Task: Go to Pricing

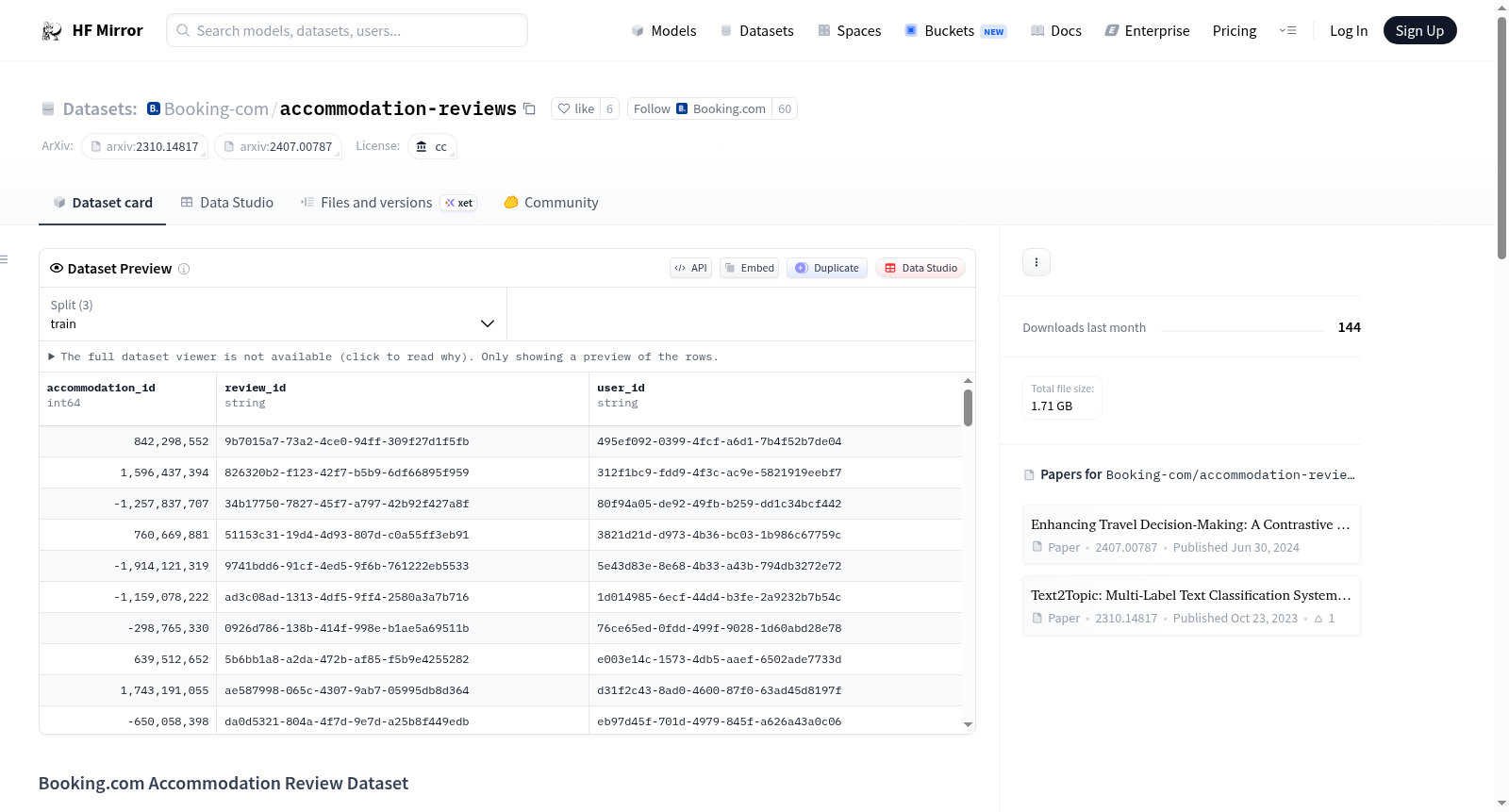Action: (x=1235, y=30)
